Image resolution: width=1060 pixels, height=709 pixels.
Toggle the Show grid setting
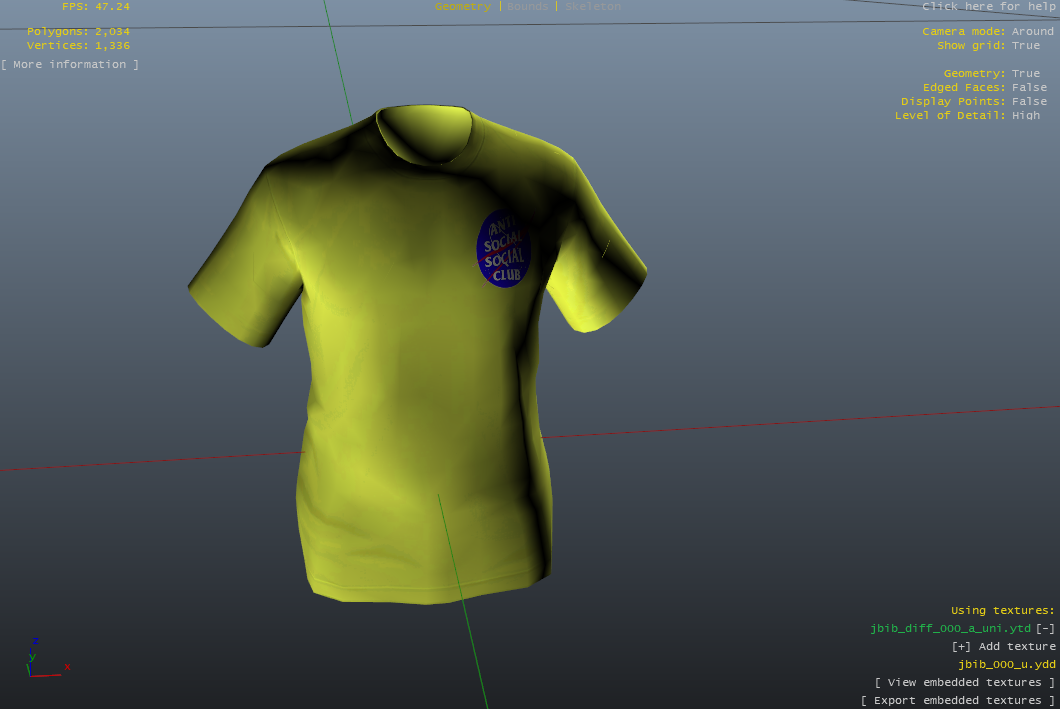pos(1026,45)
